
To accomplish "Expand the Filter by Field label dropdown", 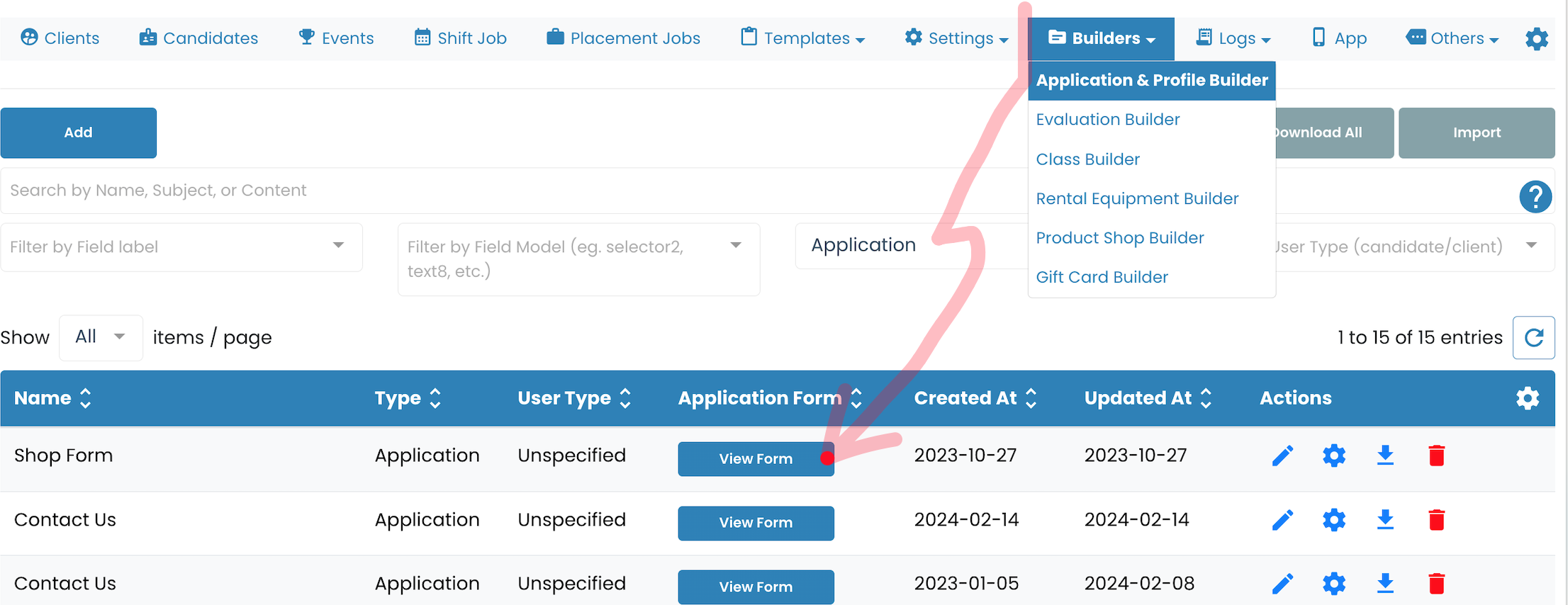I will pos(181,247).
